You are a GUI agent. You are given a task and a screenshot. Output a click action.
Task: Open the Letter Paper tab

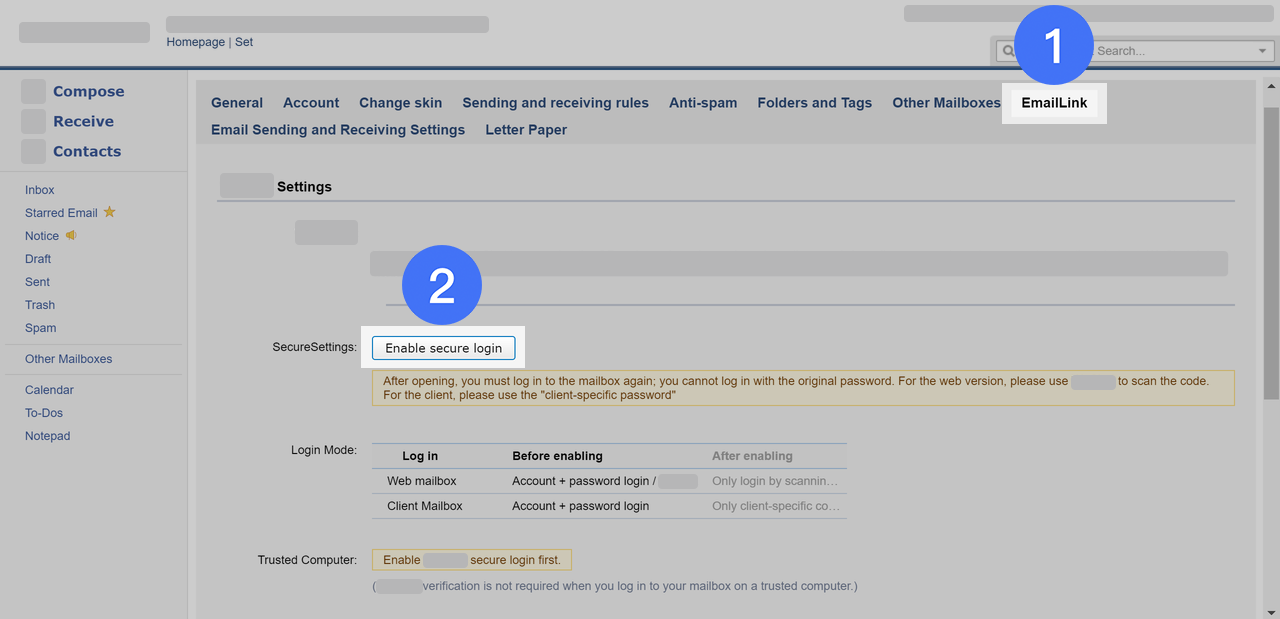coord(525,129)
